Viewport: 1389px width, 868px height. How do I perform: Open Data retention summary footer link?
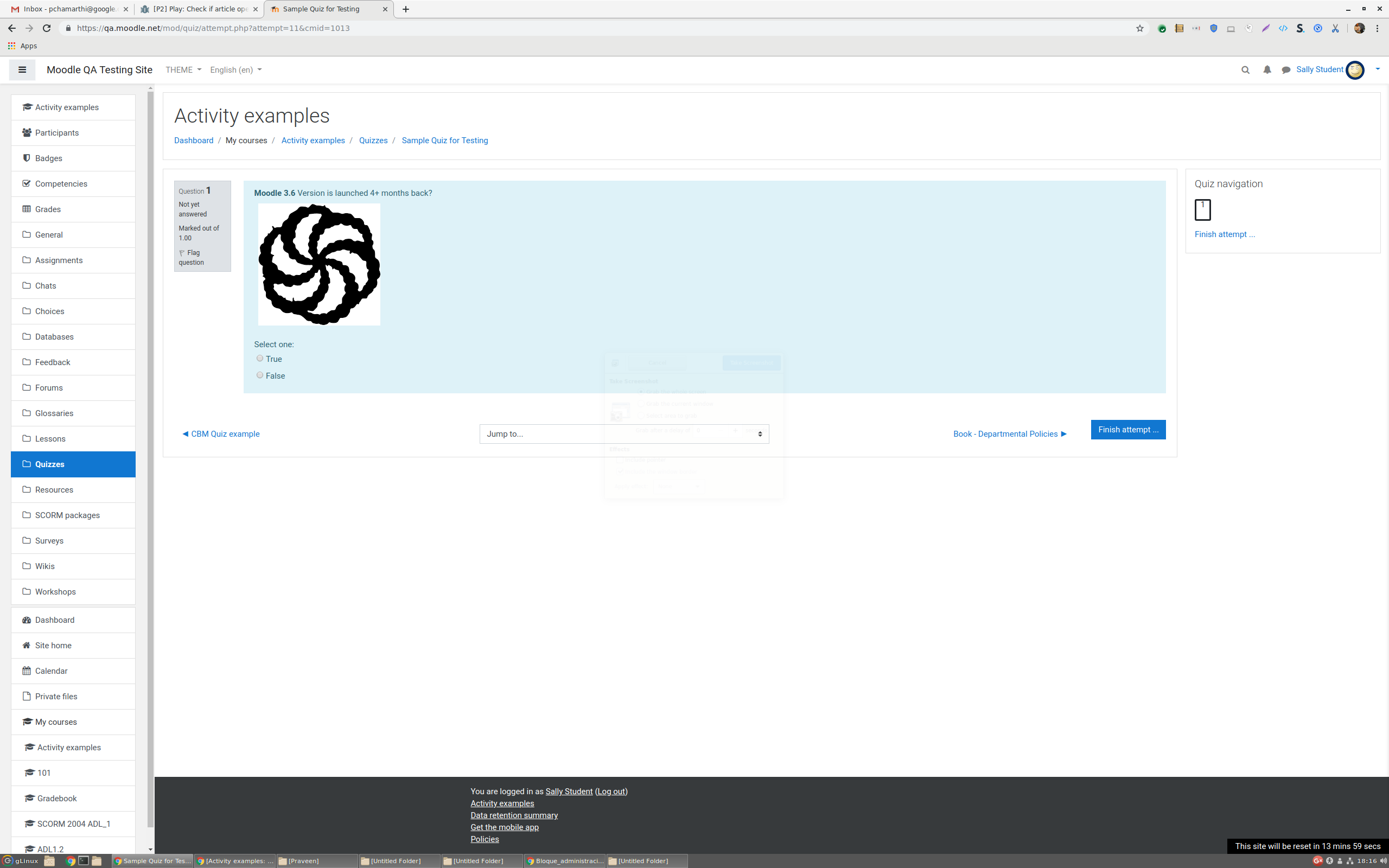[x=514, y=815]
